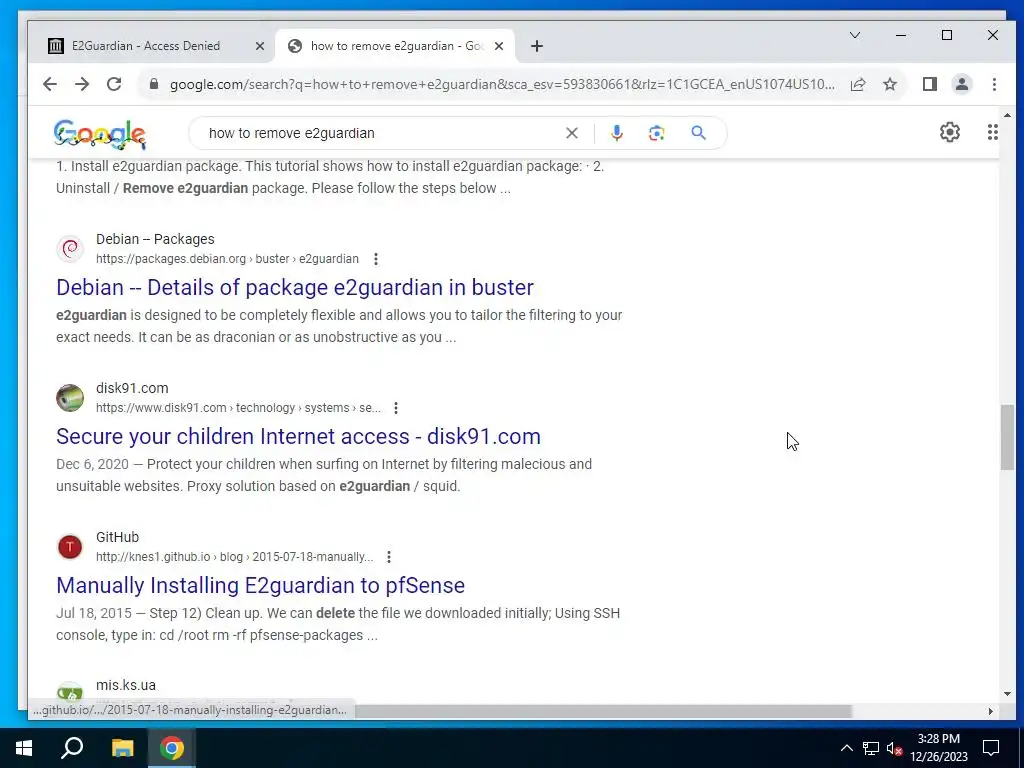The width and height of the screenshot is (1024, 768).
Task: Click the mis.ks.ua result site name
Action: tap(125, 685)
